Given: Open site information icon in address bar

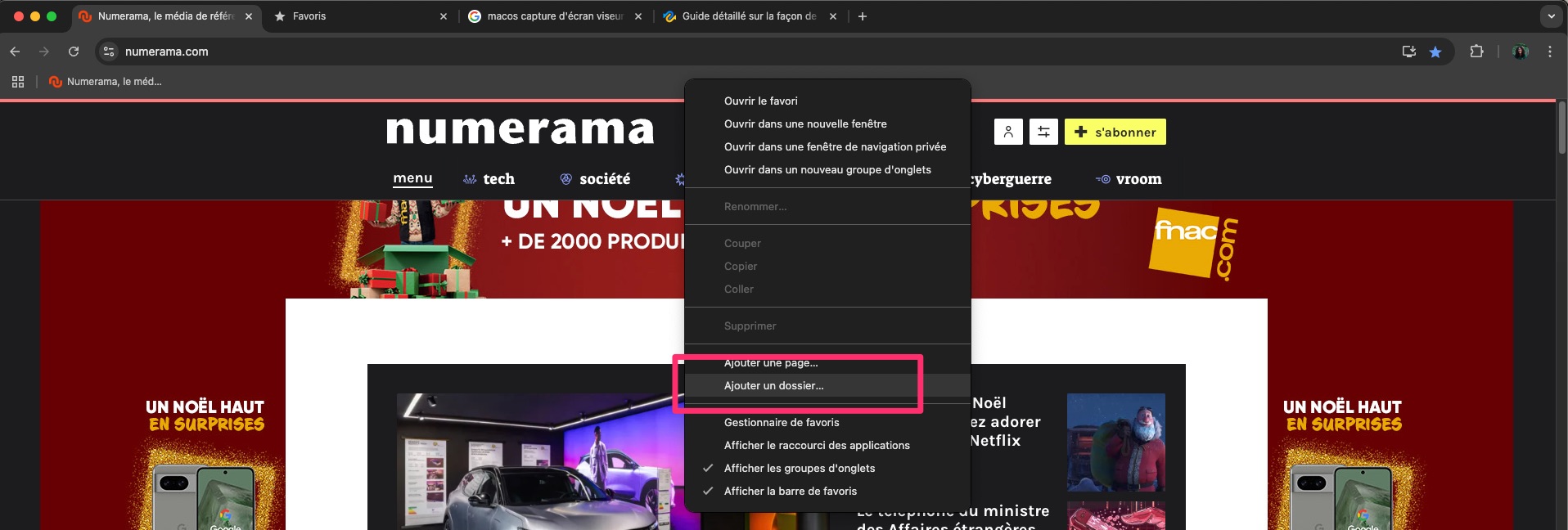Looking at the screenshot, I should 108,52.
